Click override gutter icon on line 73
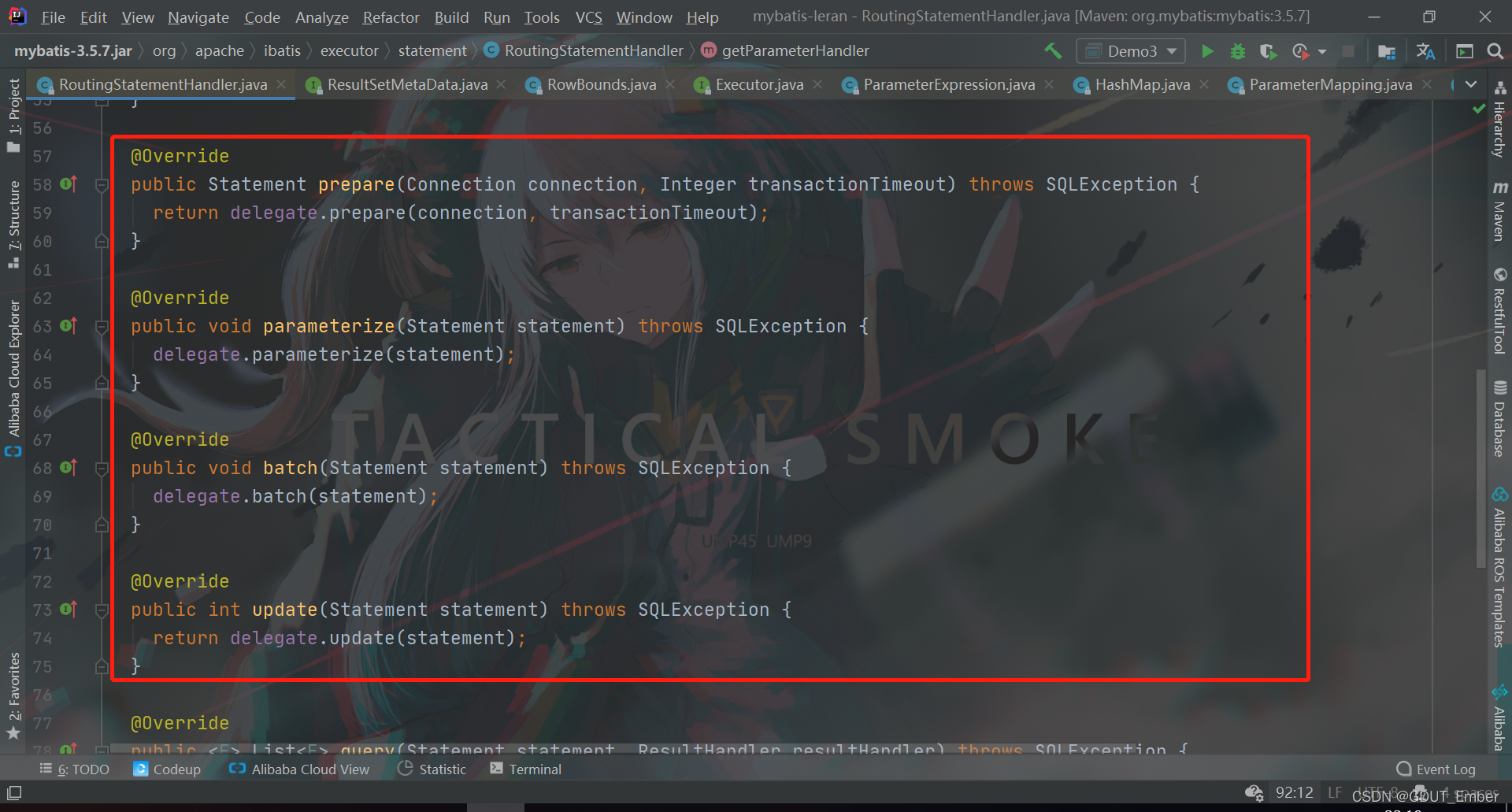Screen dimensions: 1512x812 pos(69,610)
